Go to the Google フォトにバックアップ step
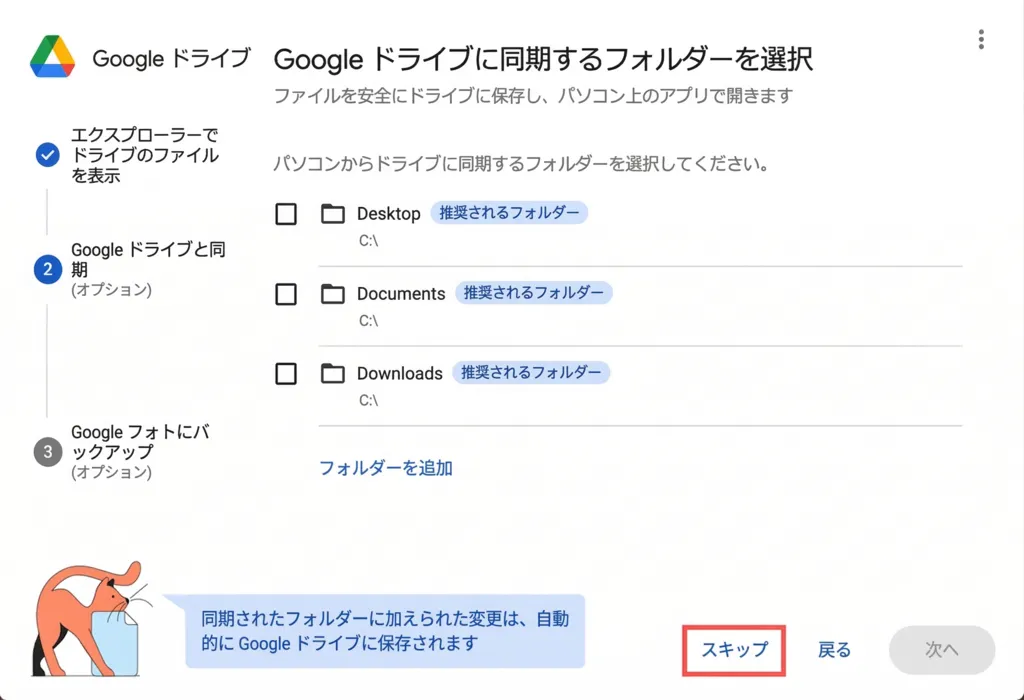 point(139,442)
